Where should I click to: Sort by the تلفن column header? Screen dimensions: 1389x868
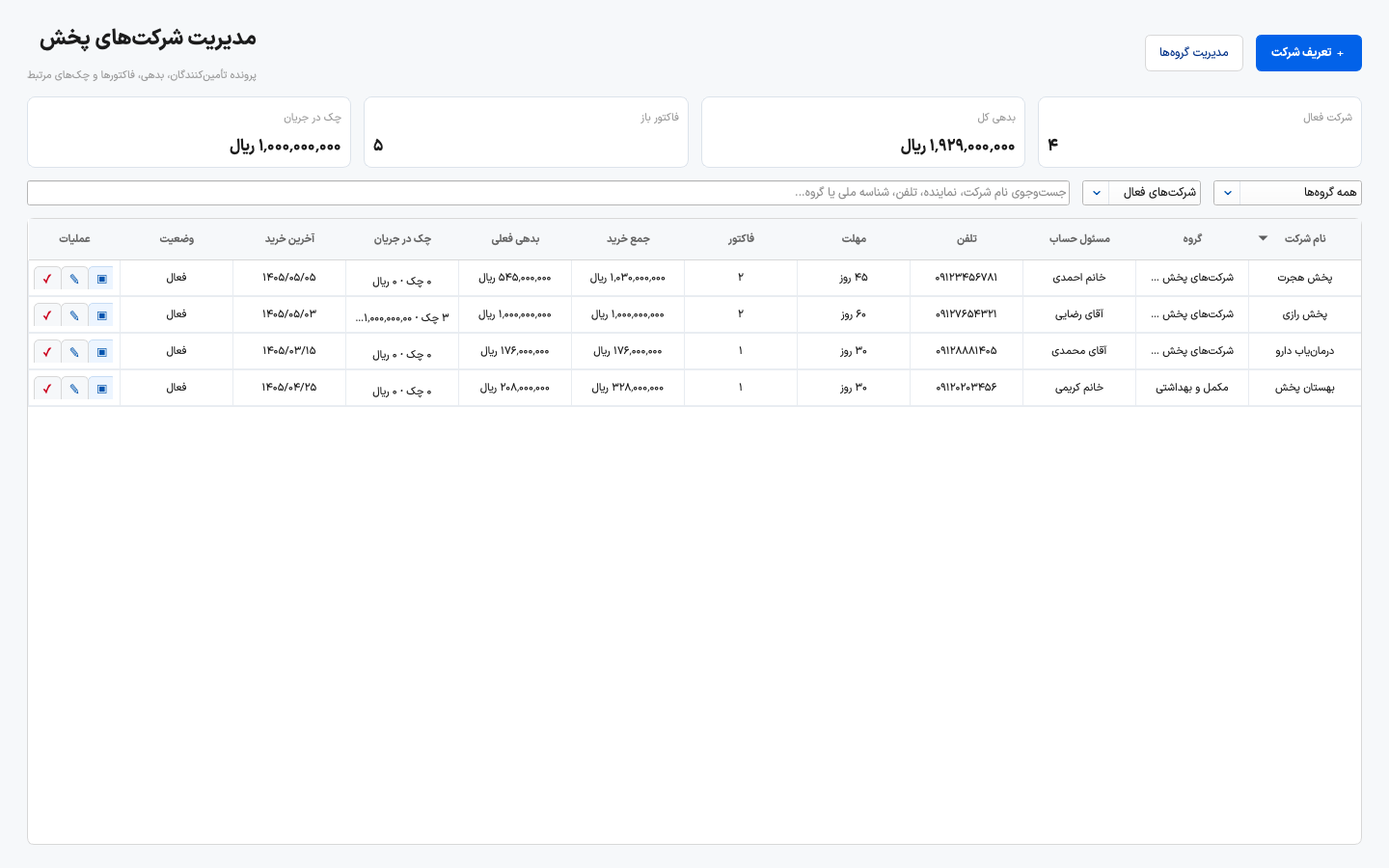[x=967, y=239]
